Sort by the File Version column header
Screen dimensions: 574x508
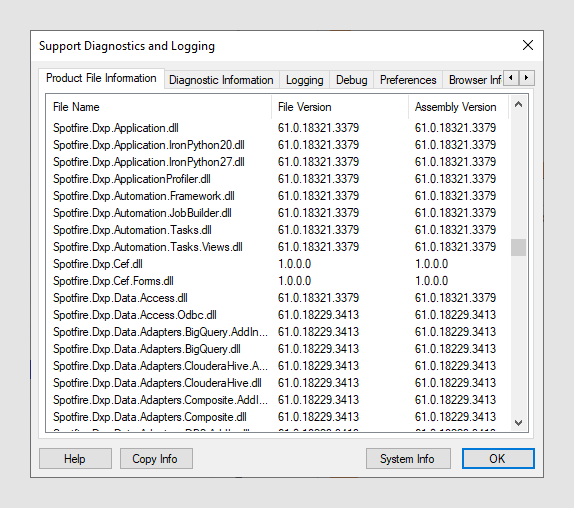coord(340,107)
